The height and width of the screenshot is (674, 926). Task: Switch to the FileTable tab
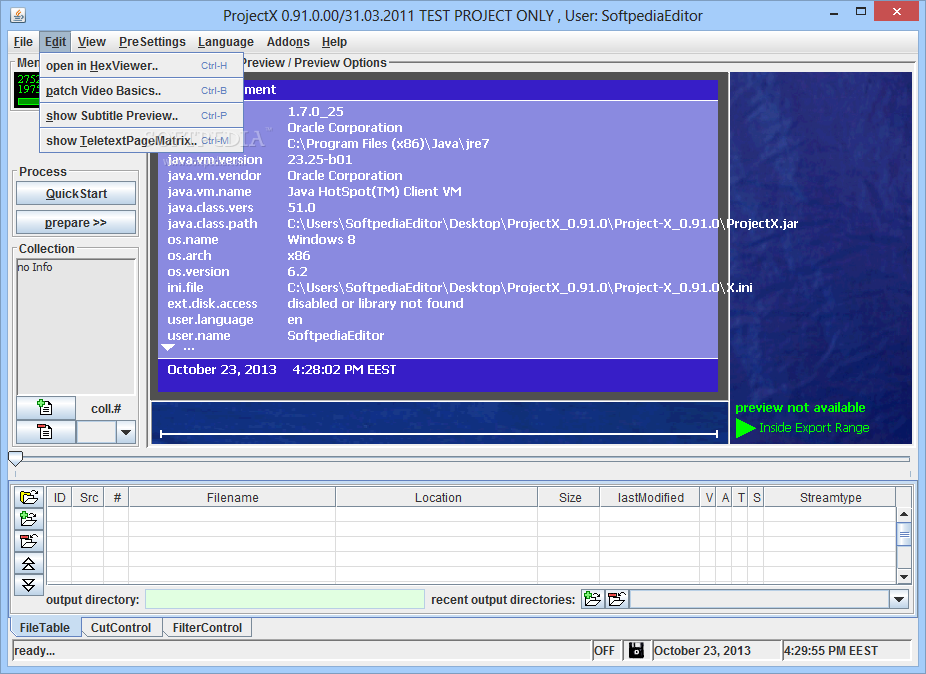(x=44, y=627)
